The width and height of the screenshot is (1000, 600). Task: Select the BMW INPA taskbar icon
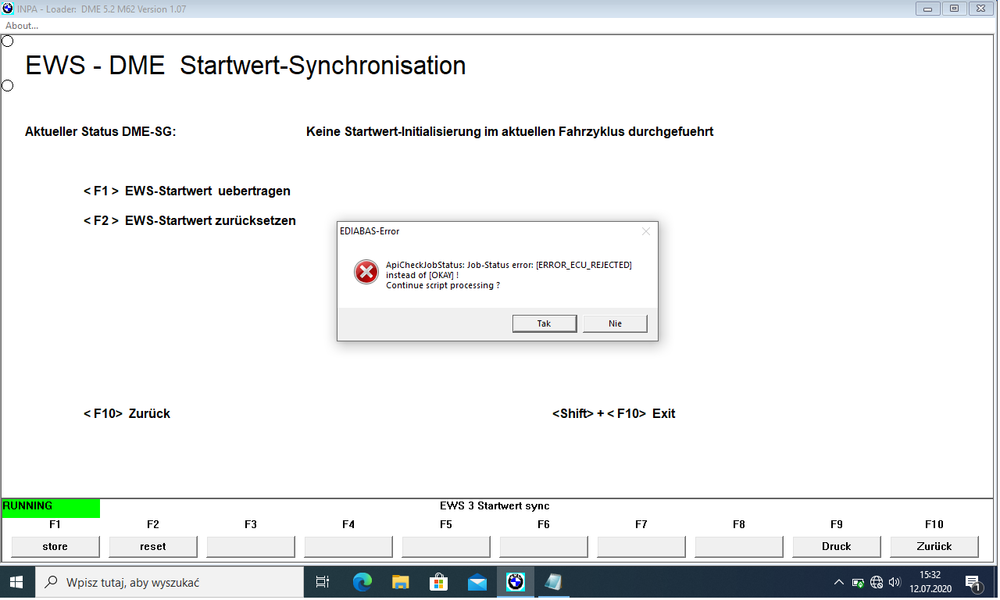coord(515,582)
